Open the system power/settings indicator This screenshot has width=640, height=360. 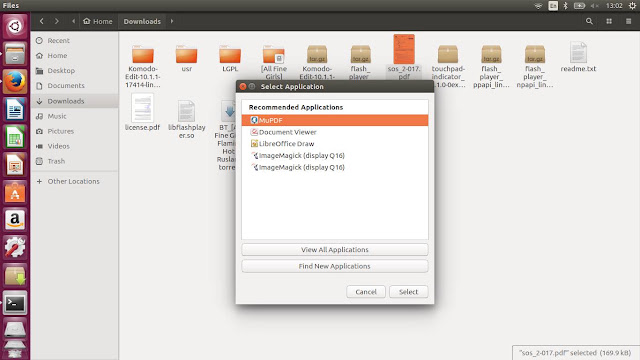coord(632,5)
